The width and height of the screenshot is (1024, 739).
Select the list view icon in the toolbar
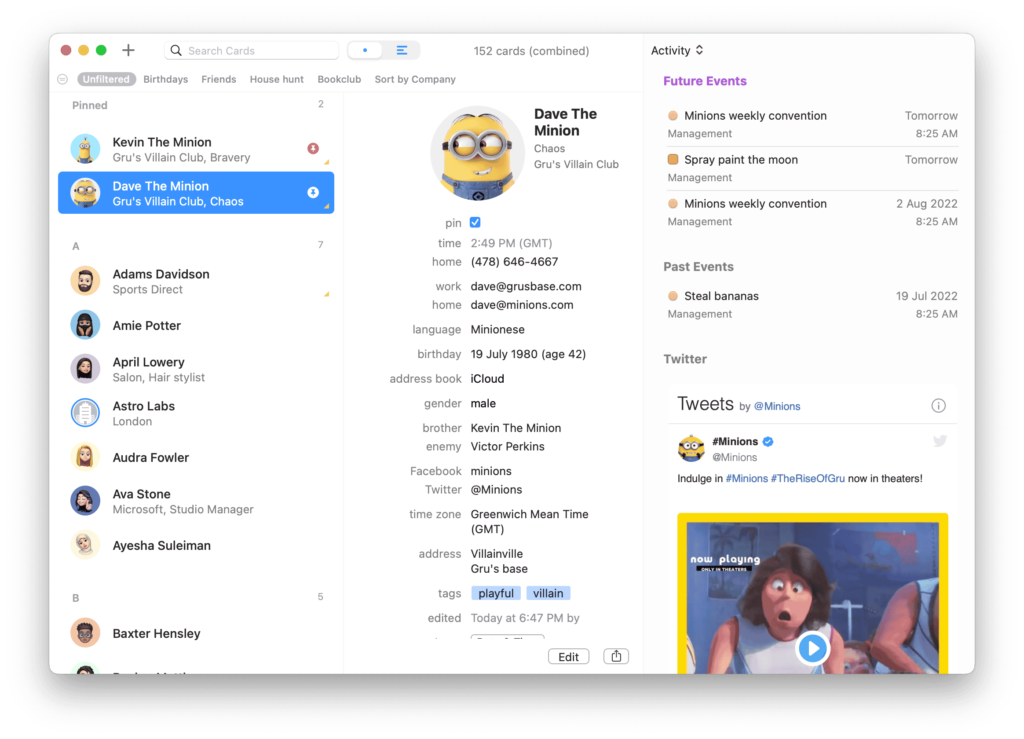click(403, 48)
